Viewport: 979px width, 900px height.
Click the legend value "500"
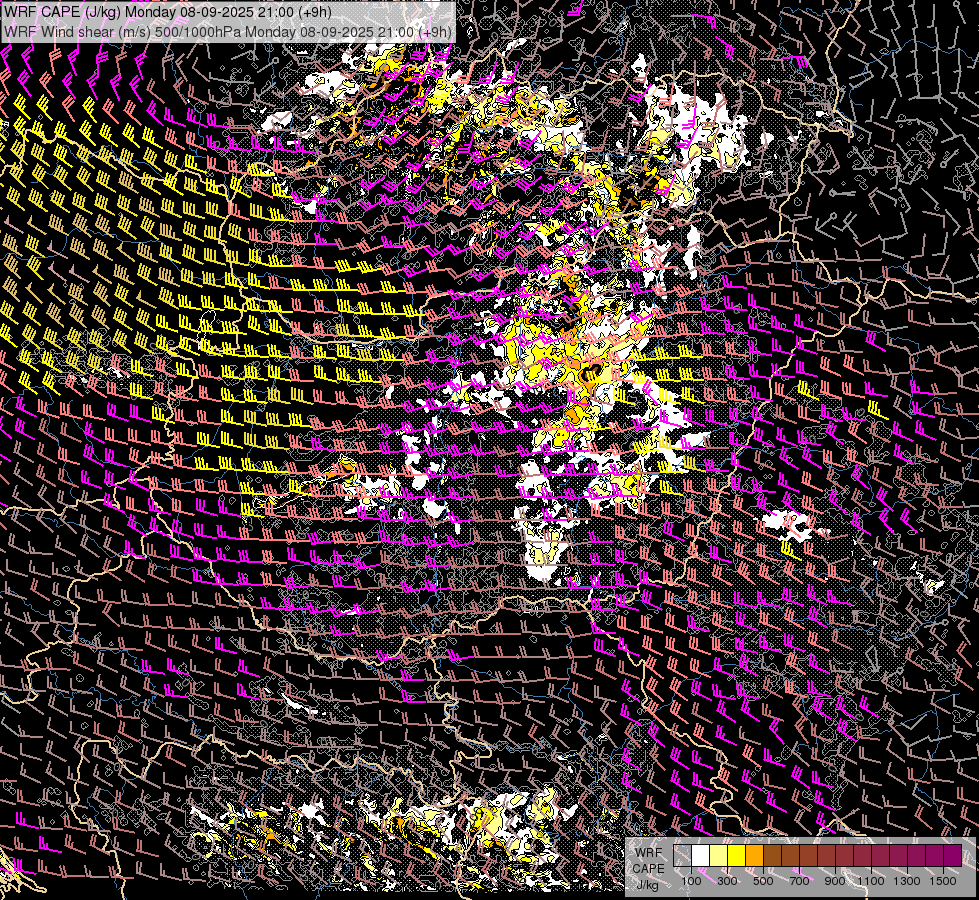tap(763, 881)
